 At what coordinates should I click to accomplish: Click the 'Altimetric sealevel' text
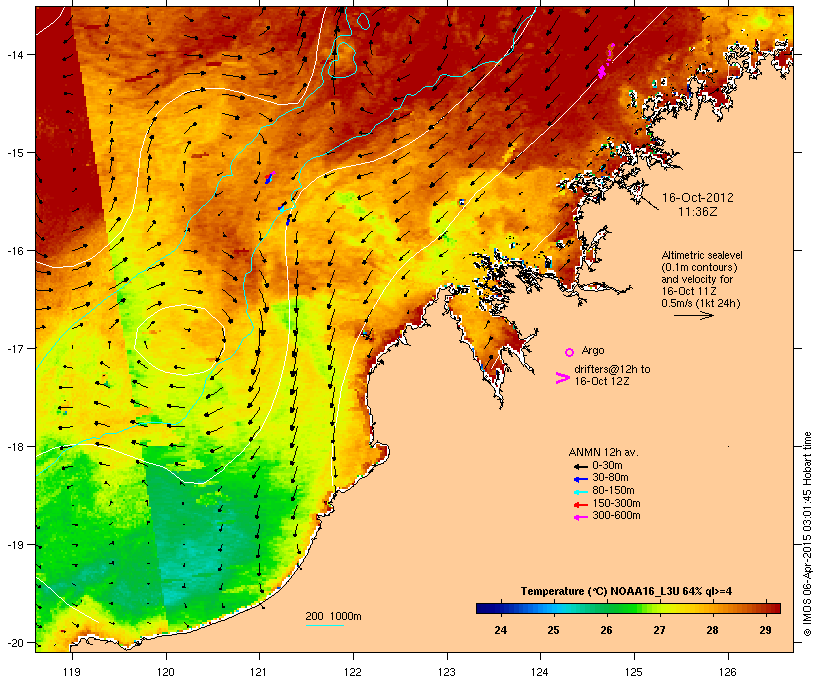click(702, 255)
